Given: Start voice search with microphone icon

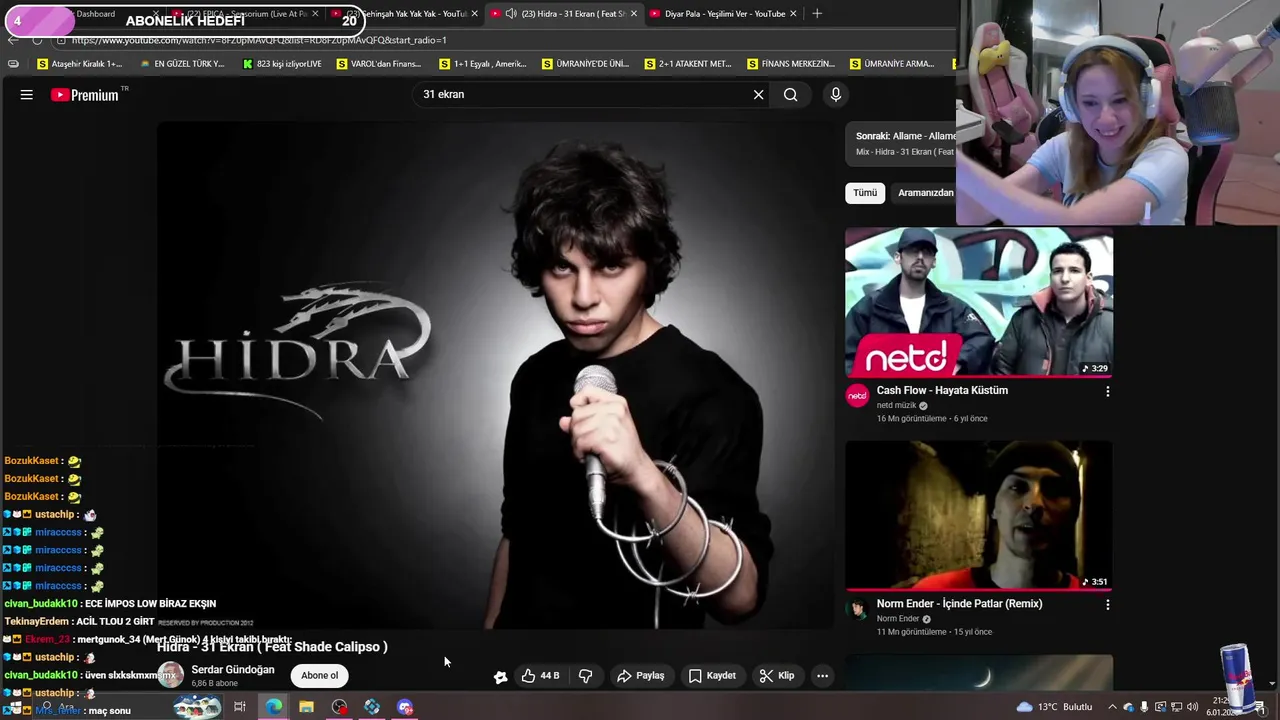Looking at the screenshot, I should (836, 95).
